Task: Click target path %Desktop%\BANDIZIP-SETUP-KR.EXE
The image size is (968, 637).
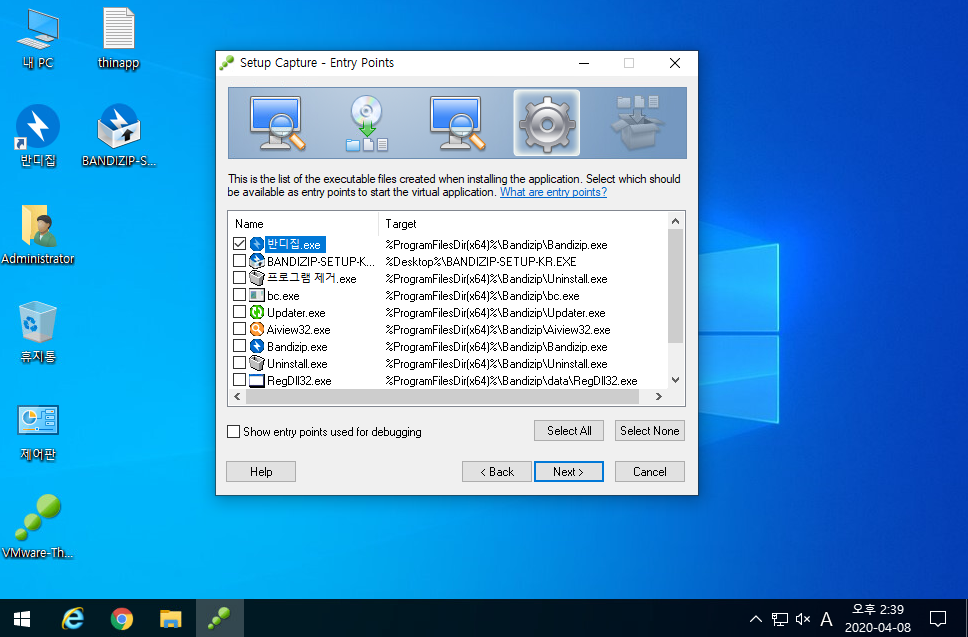Action: [x=481, y=262]
